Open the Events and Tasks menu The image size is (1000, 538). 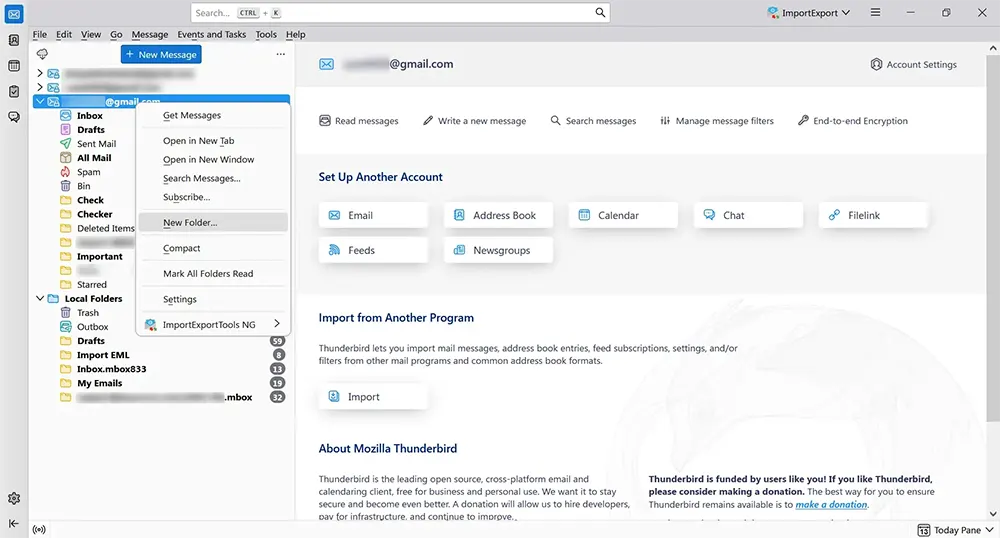point(212,34)
